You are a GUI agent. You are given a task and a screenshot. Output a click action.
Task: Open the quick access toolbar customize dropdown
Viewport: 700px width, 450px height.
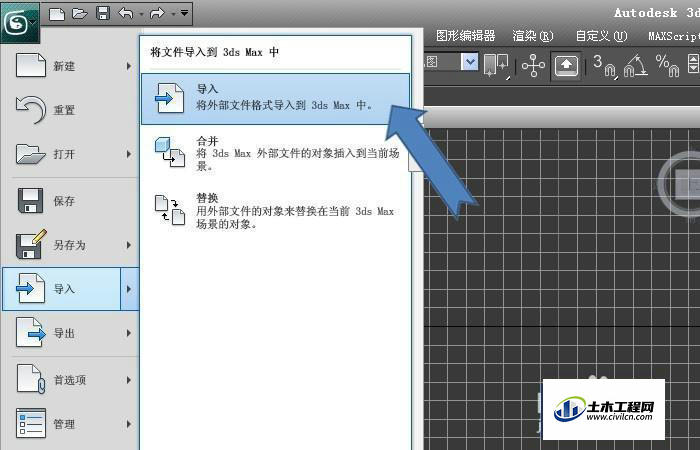184,13
